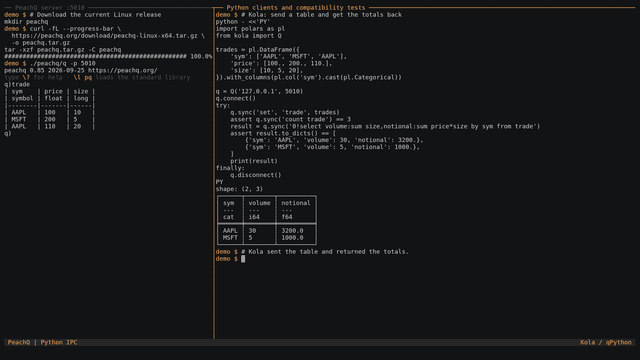Click the 'volume' header in polars output table
The width and height of the screenshot is (640, 360).
point(259,203)
